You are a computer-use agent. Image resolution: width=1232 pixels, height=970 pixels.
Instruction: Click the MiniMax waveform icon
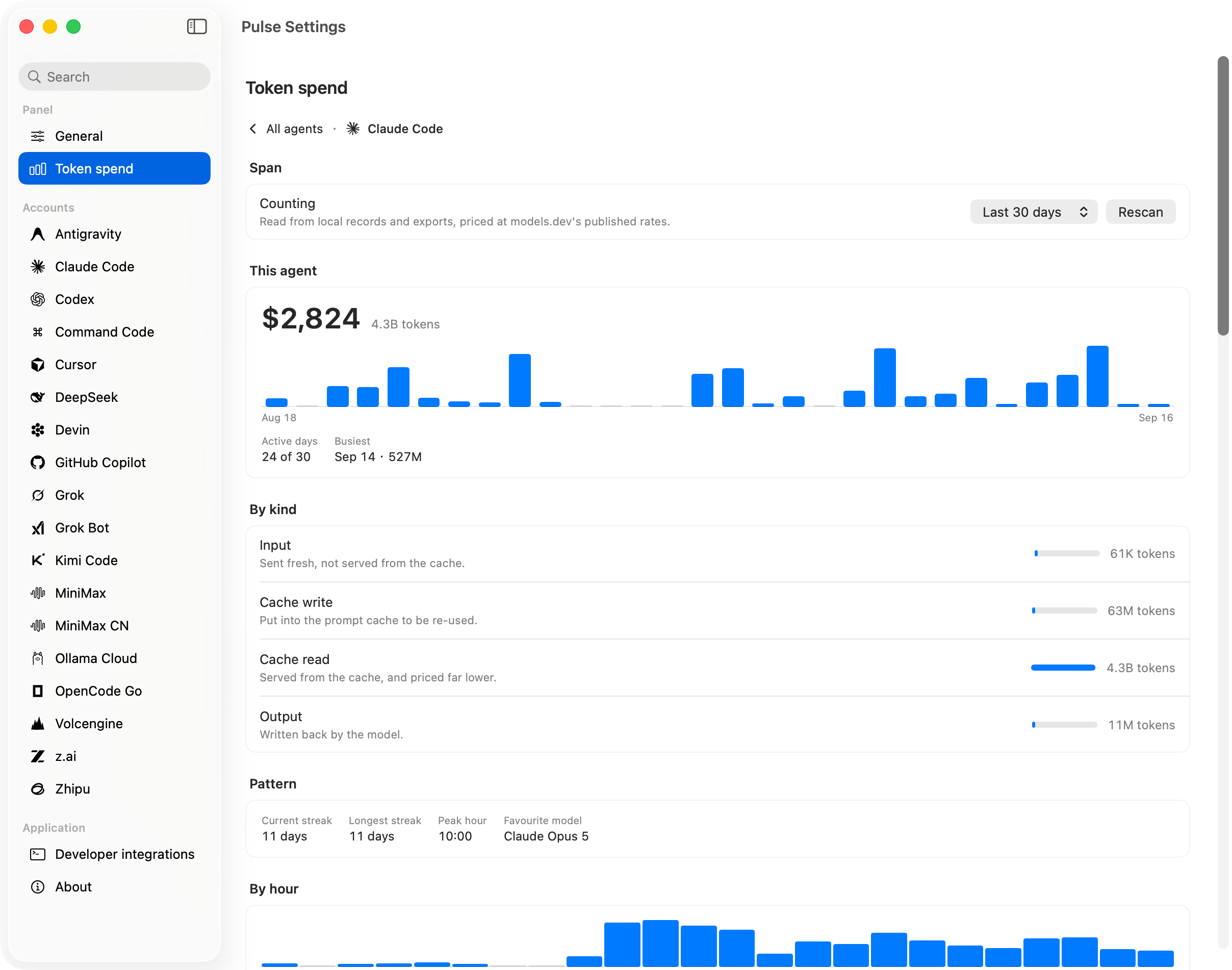pyautogui.click(x=37, y=593)
